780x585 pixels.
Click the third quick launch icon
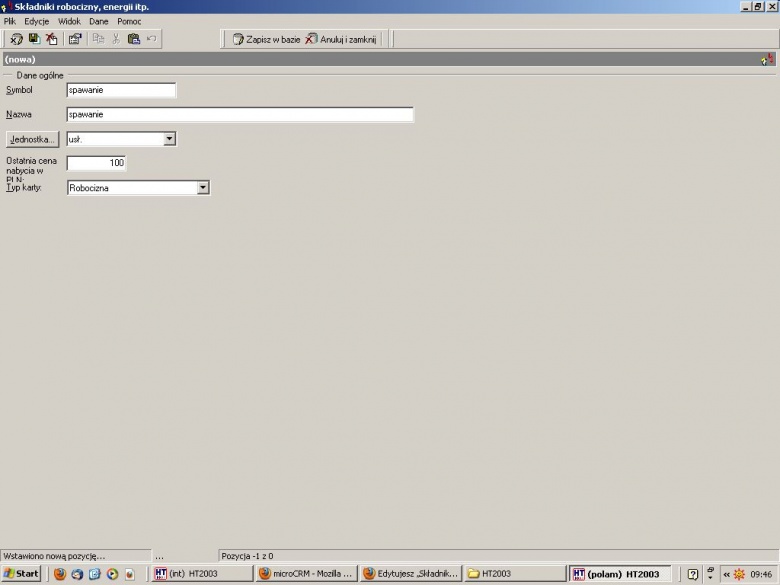(95, 574)
